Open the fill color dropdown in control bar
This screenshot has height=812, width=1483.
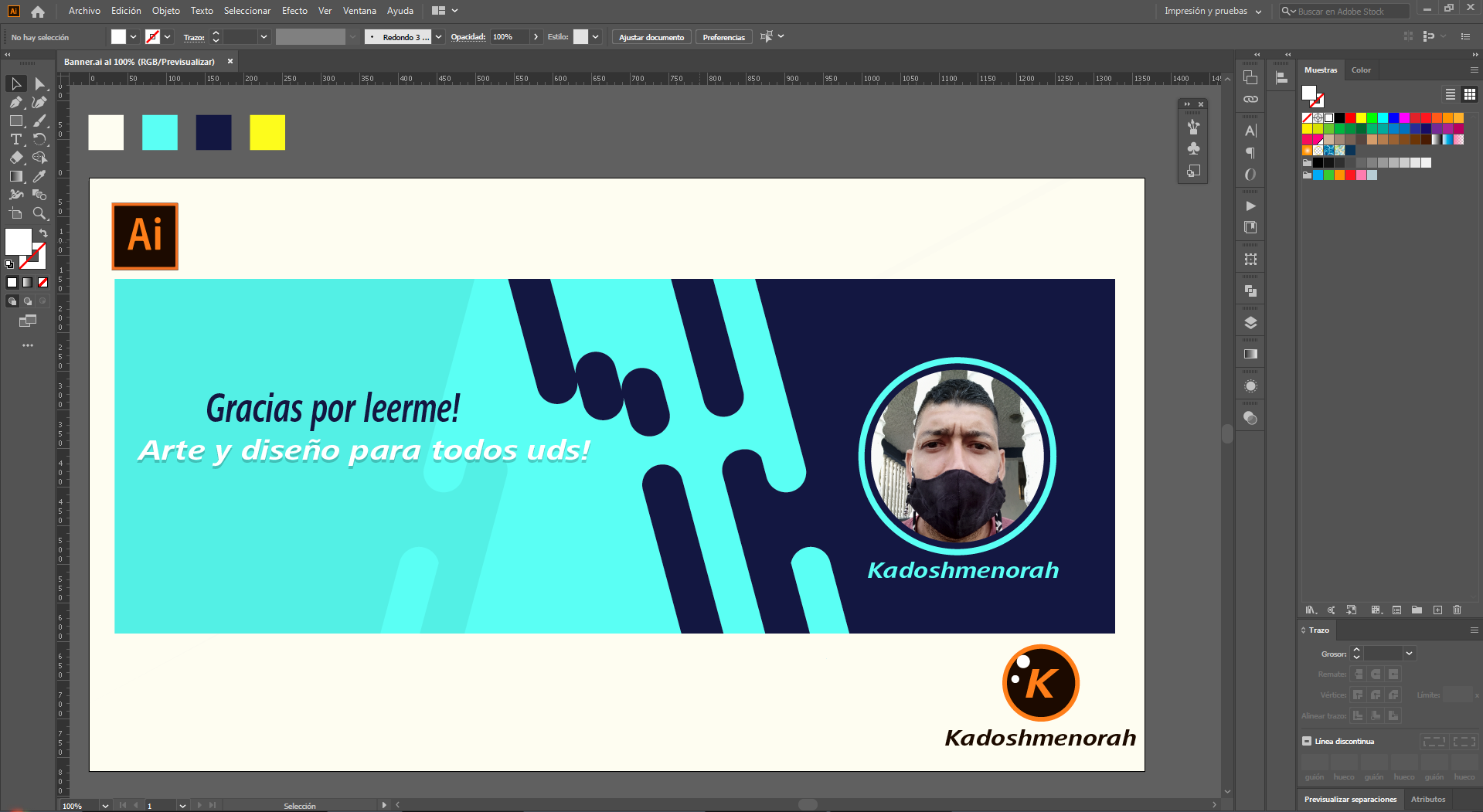[x=134, y=36]
